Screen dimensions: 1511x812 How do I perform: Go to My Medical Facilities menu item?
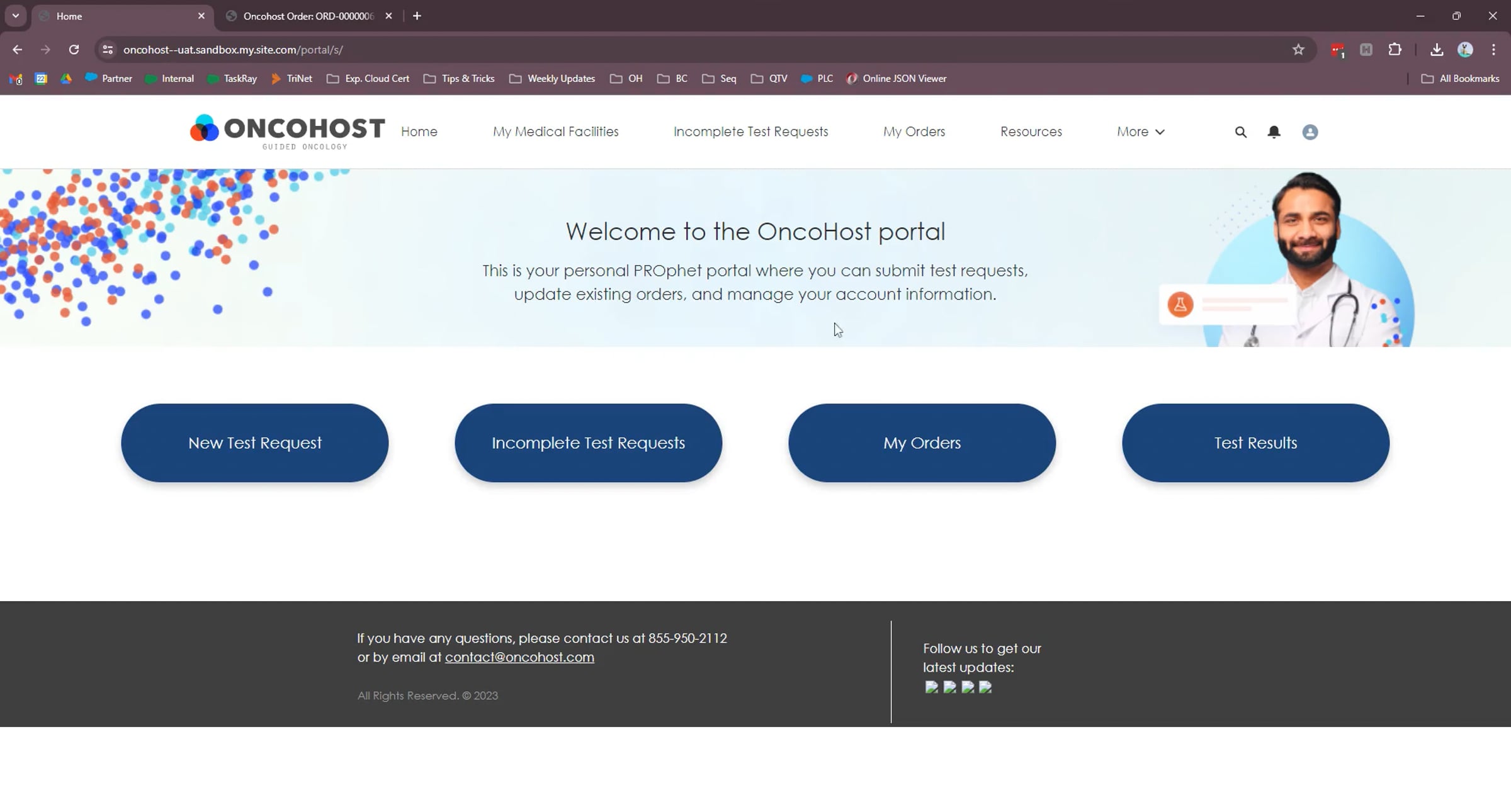point(555,132)
